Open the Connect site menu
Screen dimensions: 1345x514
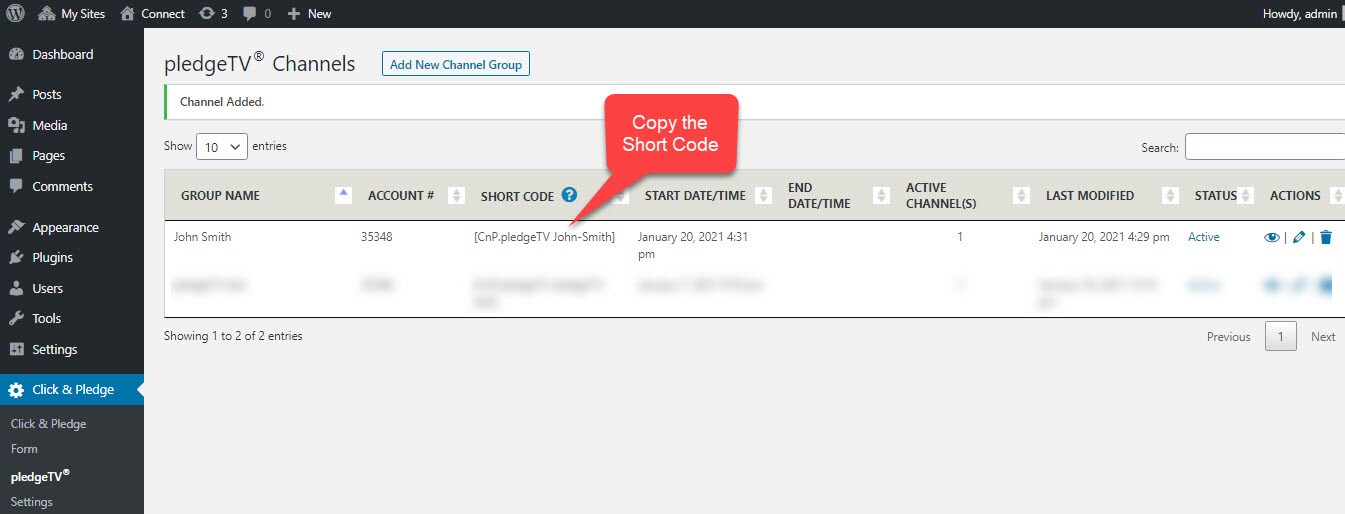pos(152,13)
